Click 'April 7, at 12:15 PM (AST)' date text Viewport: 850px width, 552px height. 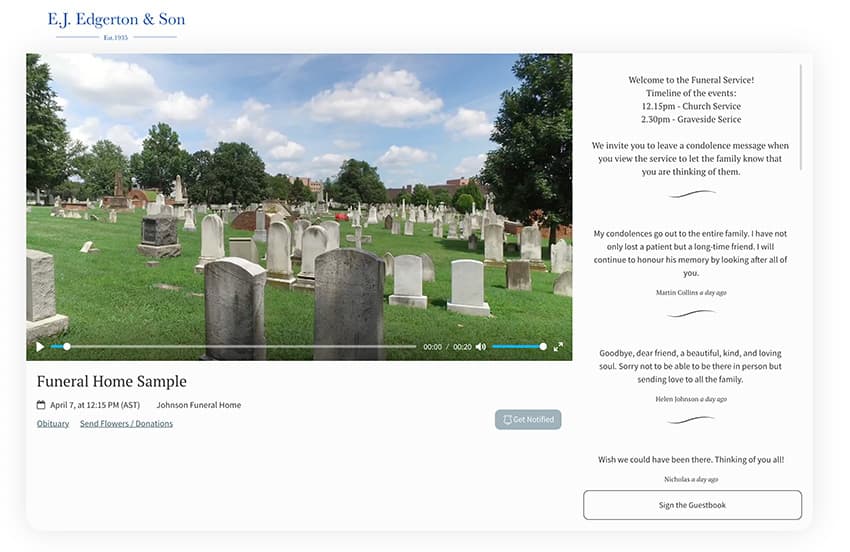pos(95,405)
